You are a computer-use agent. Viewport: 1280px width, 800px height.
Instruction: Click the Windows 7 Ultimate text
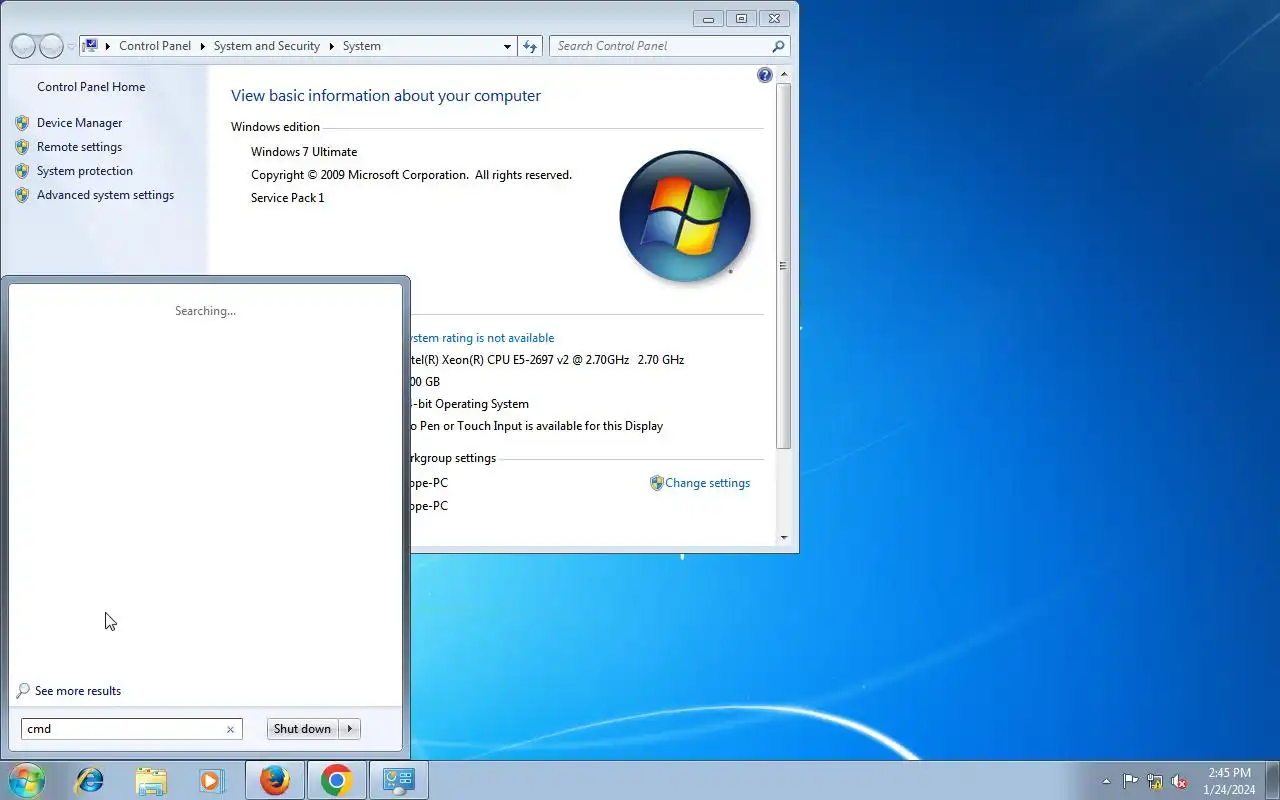click(304, 152)
